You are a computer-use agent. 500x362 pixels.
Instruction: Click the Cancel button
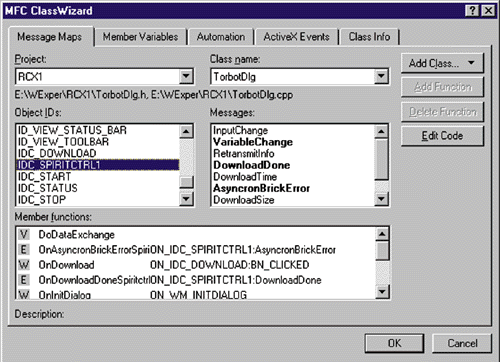click(x=462, y=343)
